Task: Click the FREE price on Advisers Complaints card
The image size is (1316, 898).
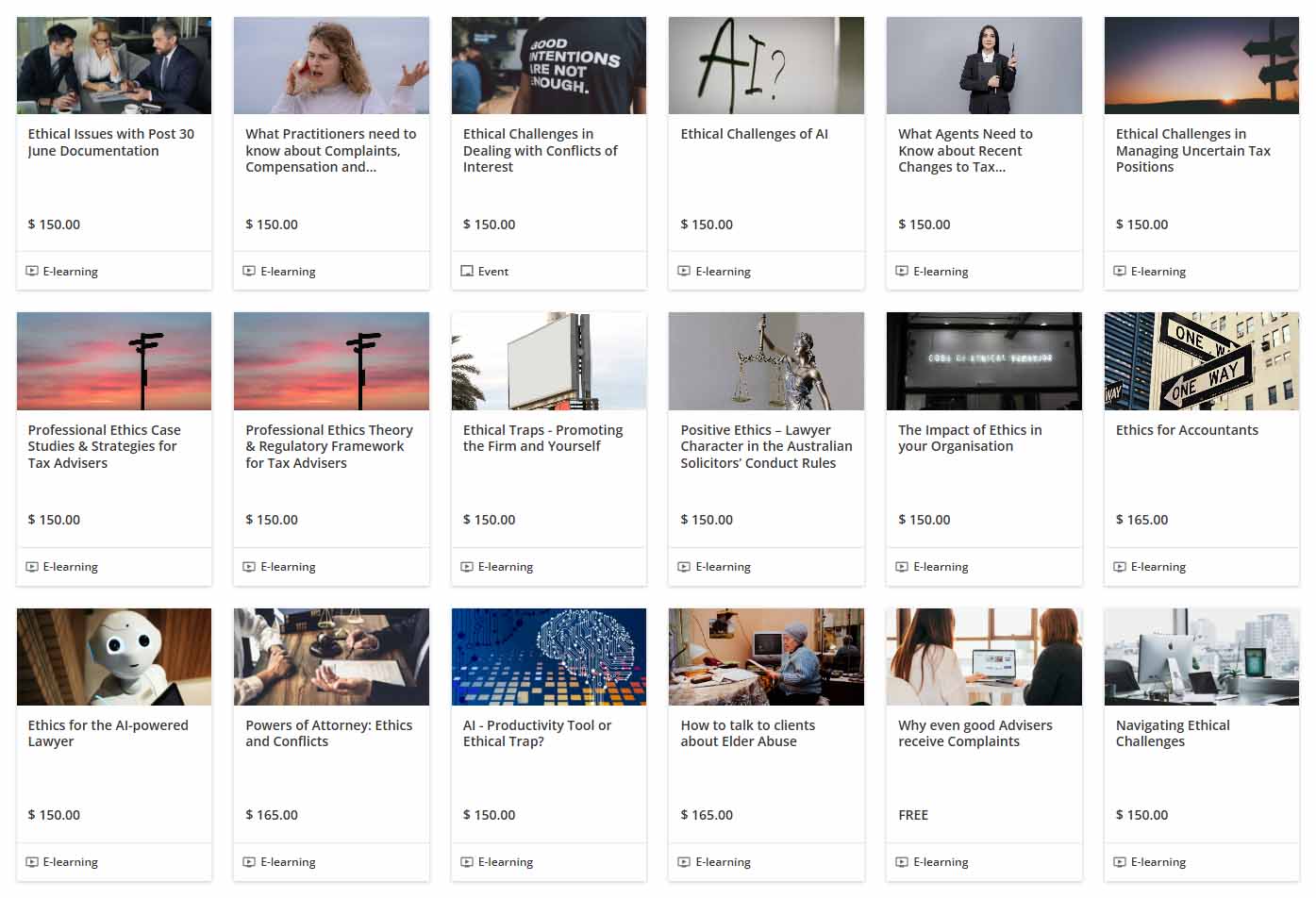Action: [x=913, y=815]
